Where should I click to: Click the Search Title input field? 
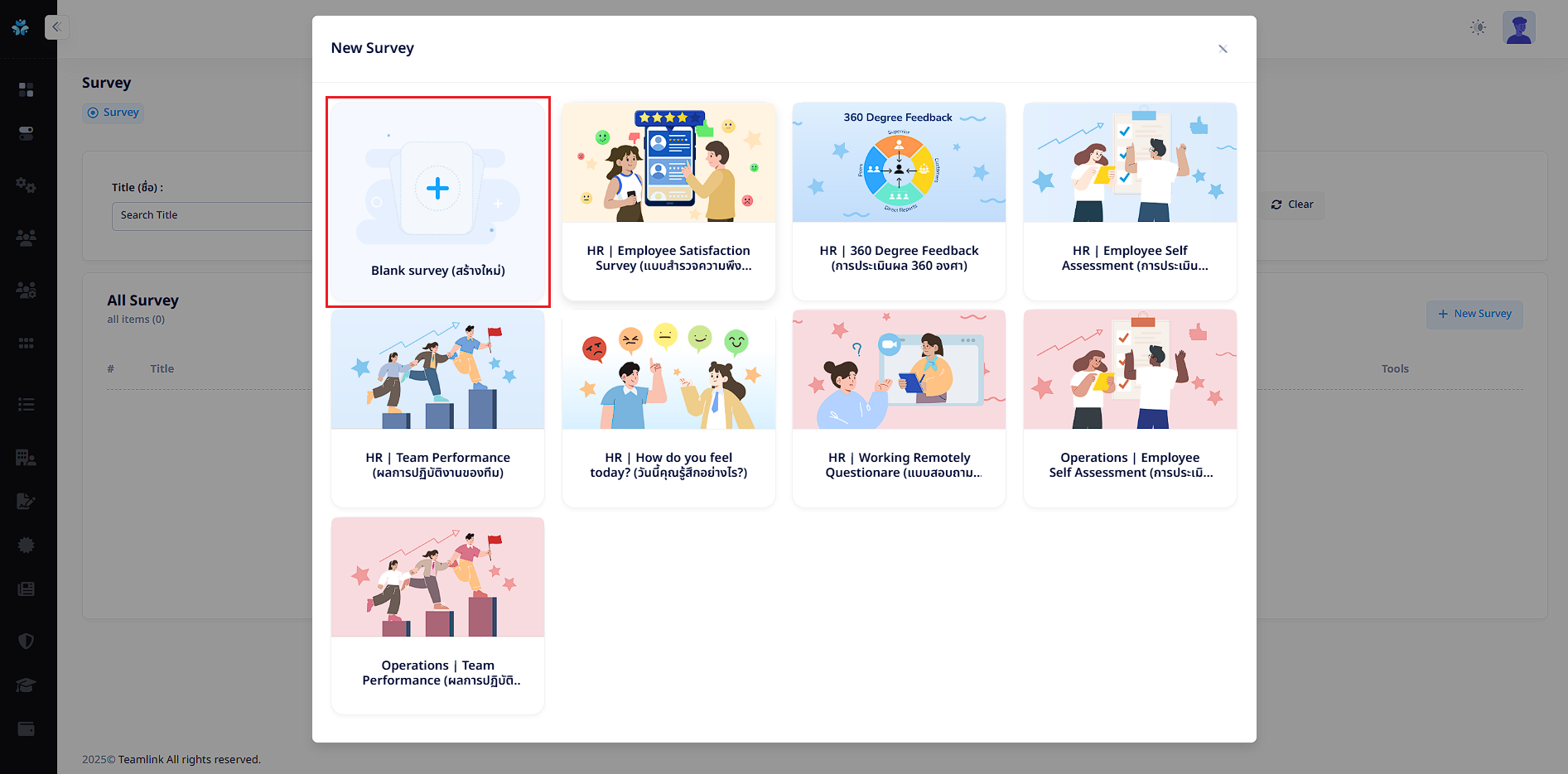212,215
